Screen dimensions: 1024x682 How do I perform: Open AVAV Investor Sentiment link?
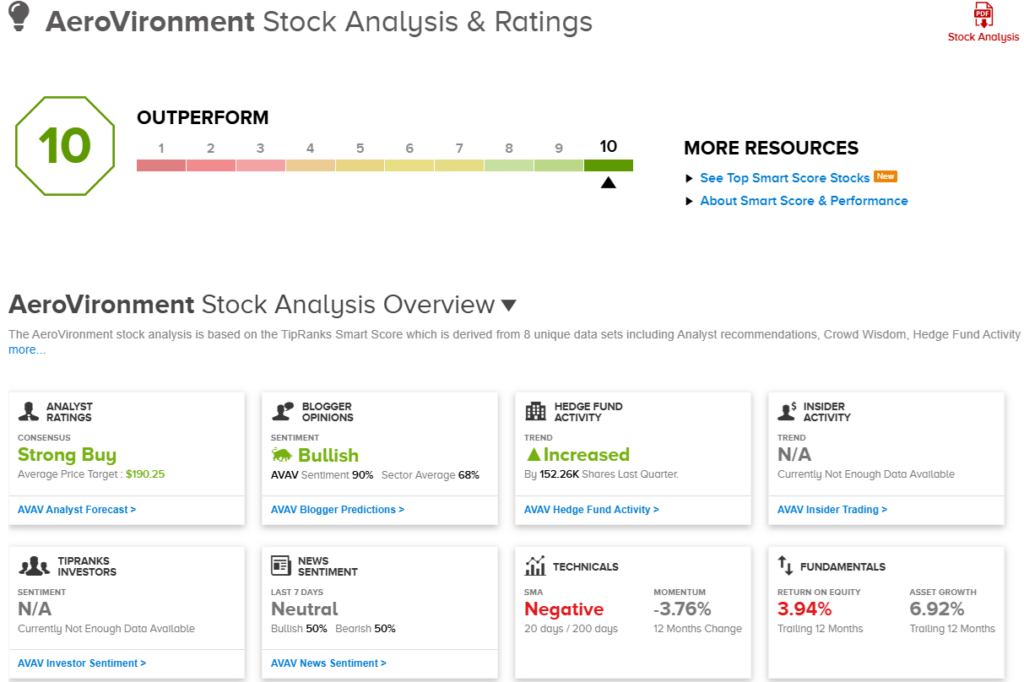[x=82, y=663]
